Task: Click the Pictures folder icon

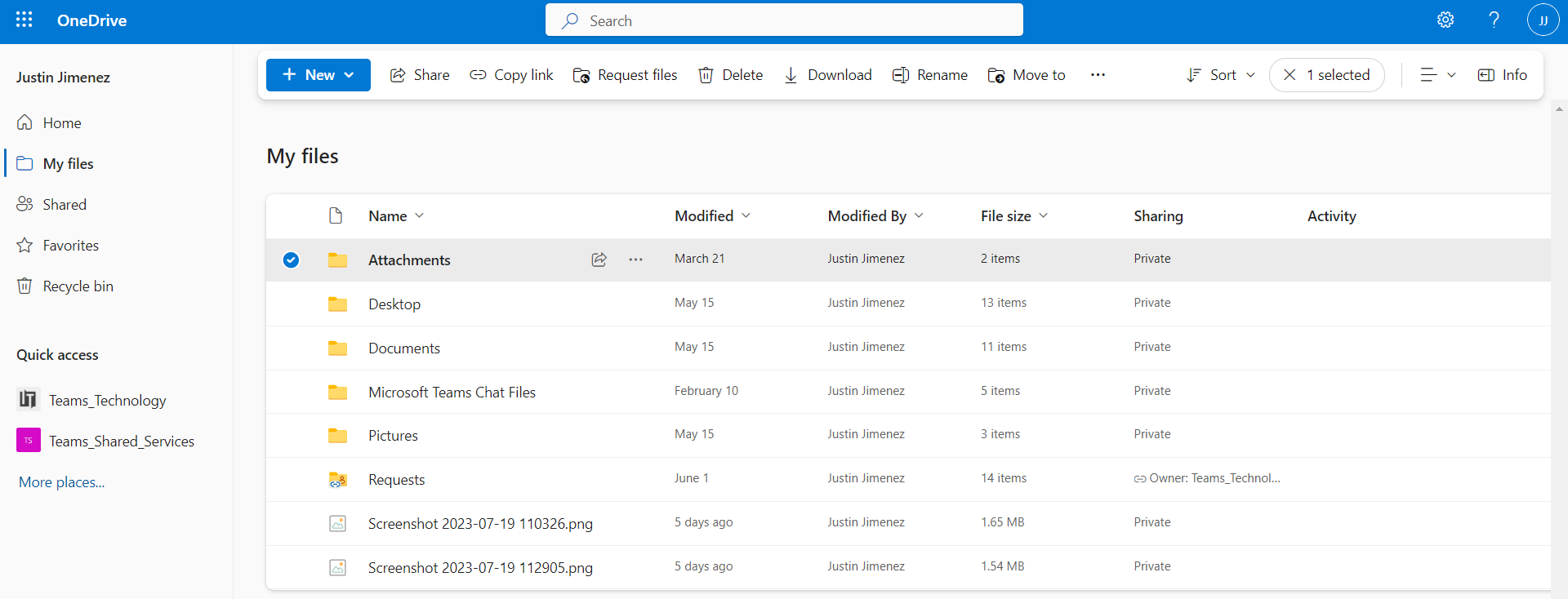Action: [337, 436]
